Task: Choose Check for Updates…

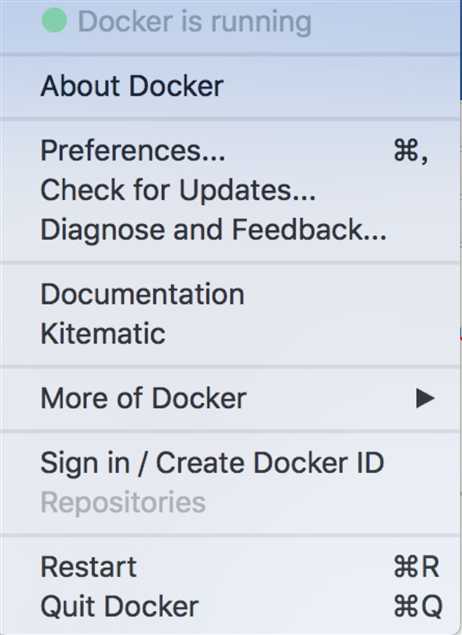Action: point(230,190)
